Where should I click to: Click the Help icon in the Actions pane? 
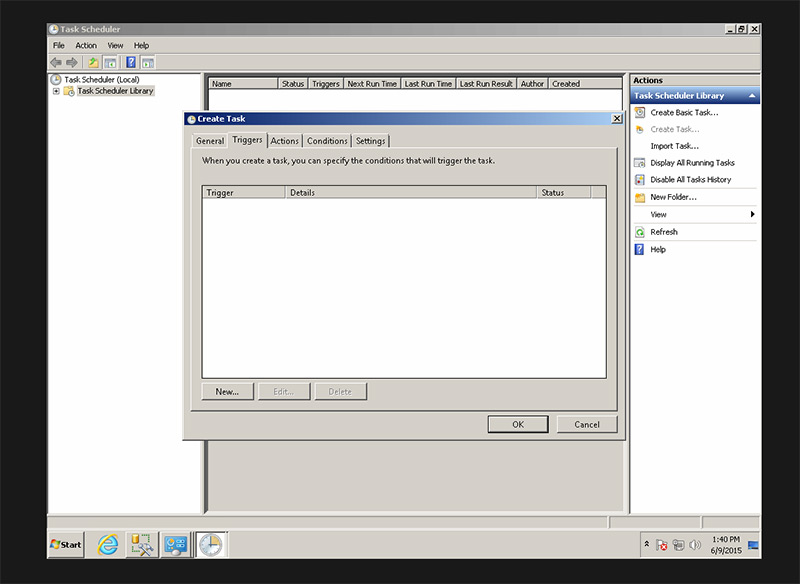tap(640, 249)
